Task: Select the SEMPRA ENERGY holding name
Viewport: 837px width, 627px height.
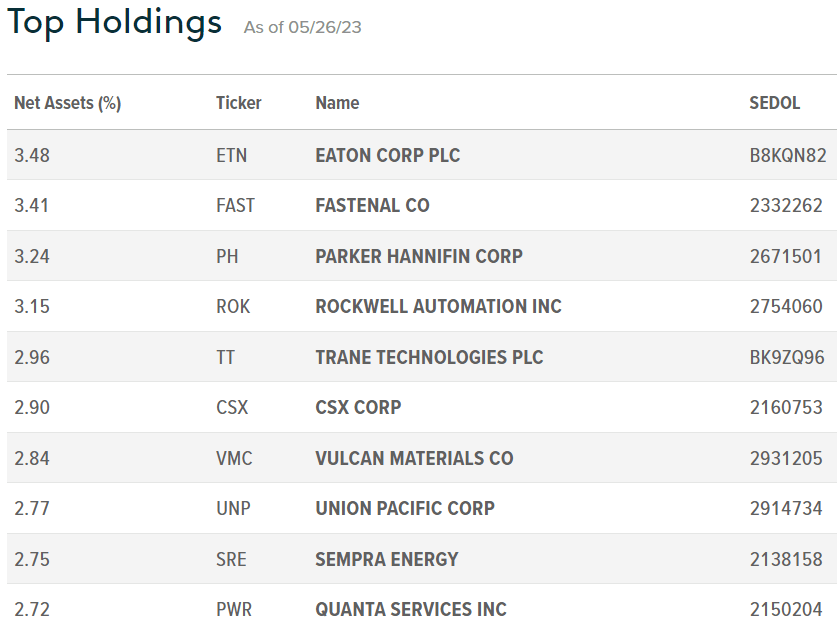Action: pyautogui.click(x=386, y=559)
